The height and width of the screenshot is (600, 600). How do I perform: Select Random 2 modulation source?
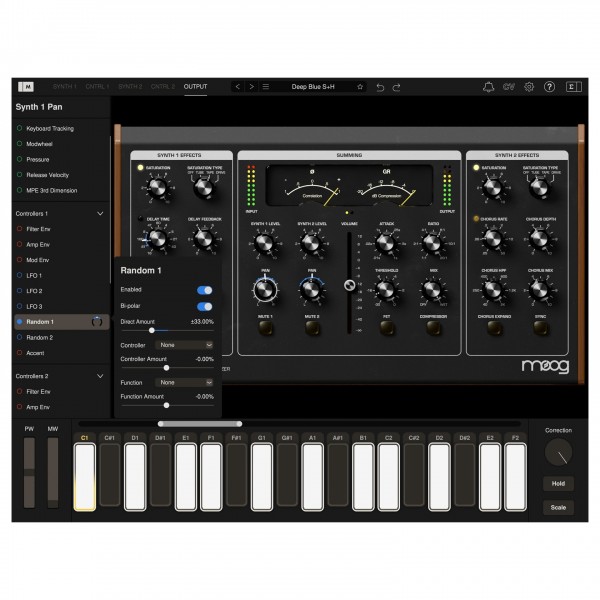click(61, 338)
